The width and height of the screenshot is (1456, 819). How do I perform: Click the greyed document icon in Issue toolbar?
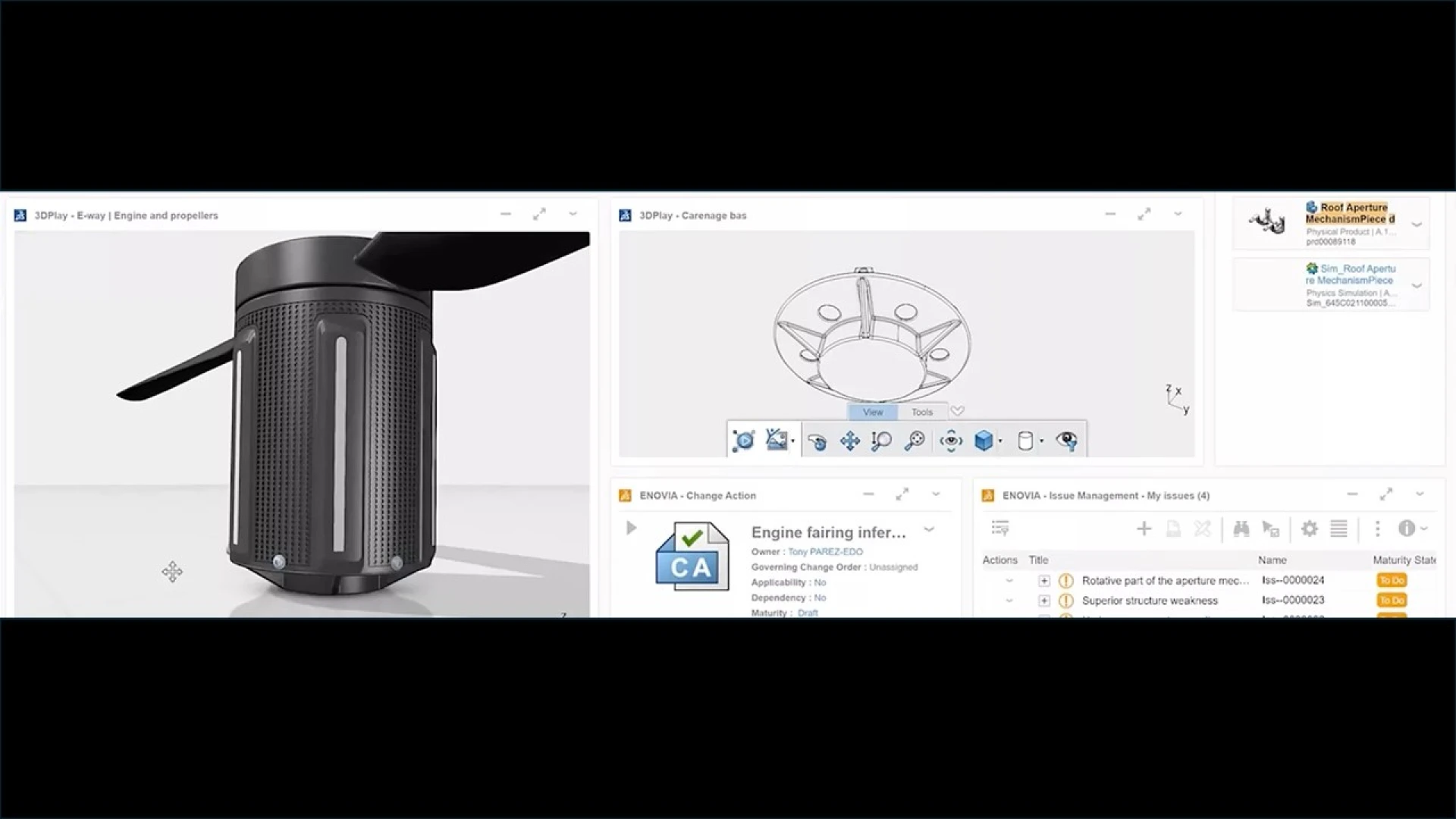[x=1173, y=529]
